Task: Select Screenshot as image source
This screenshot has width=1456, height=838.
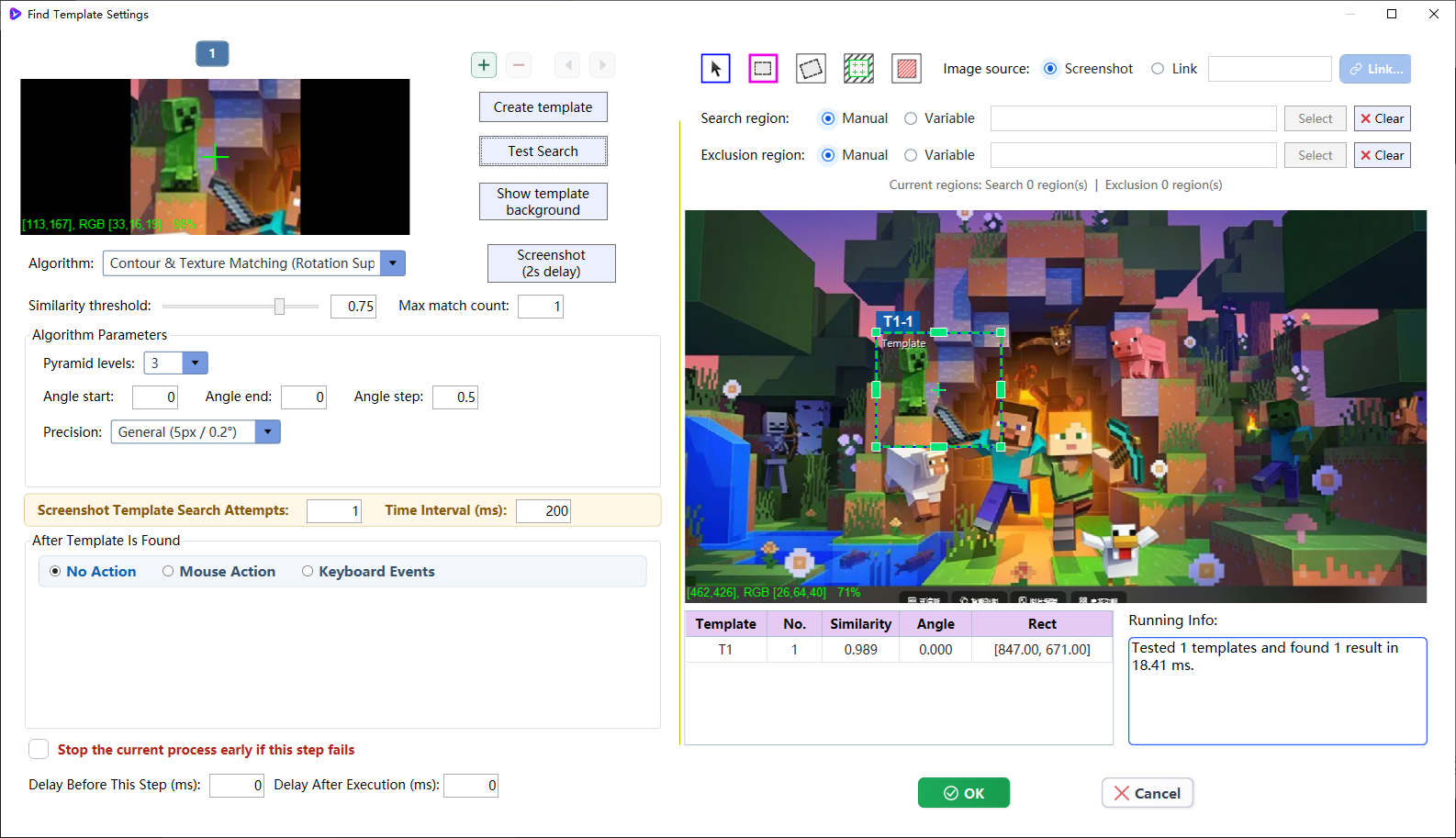Action: 1050,69
